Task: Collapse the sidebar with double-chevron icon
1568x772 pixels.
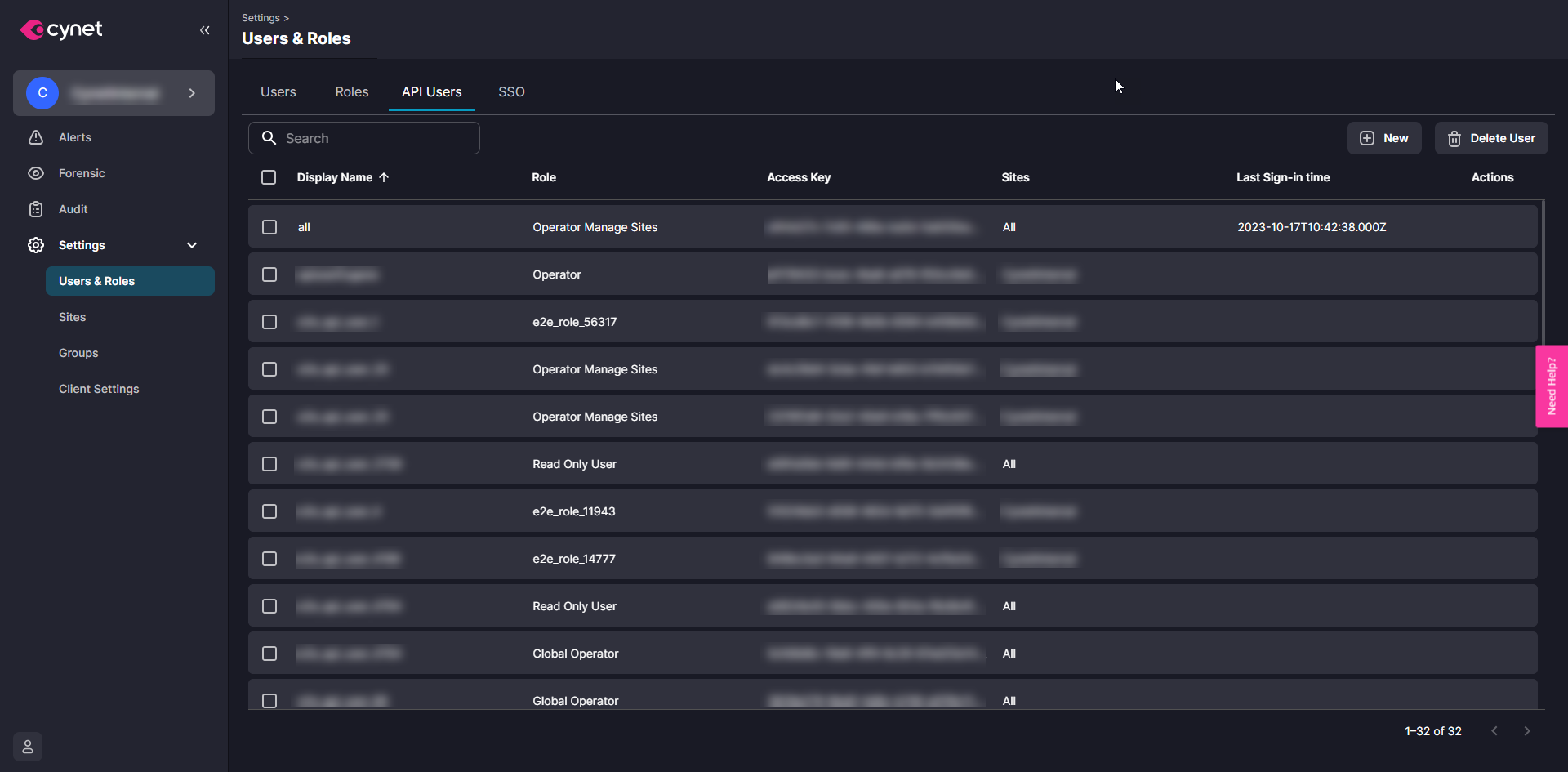Action: (x=204, y=30)
